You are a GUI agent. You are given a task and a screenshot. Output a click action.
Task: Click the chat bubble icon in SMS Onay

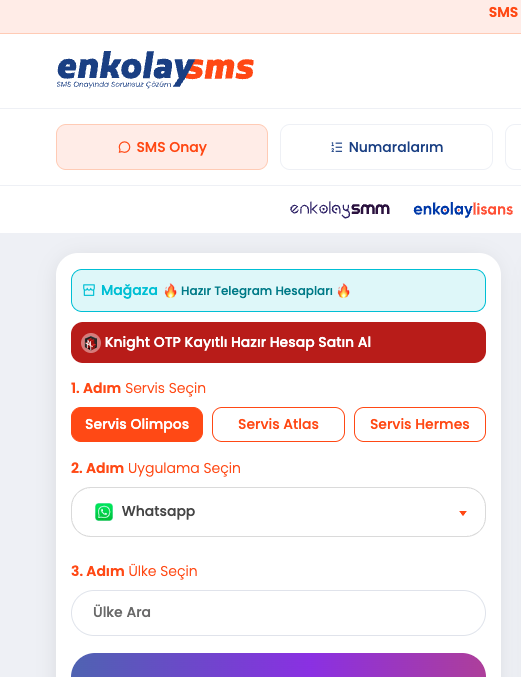[124, 147]
